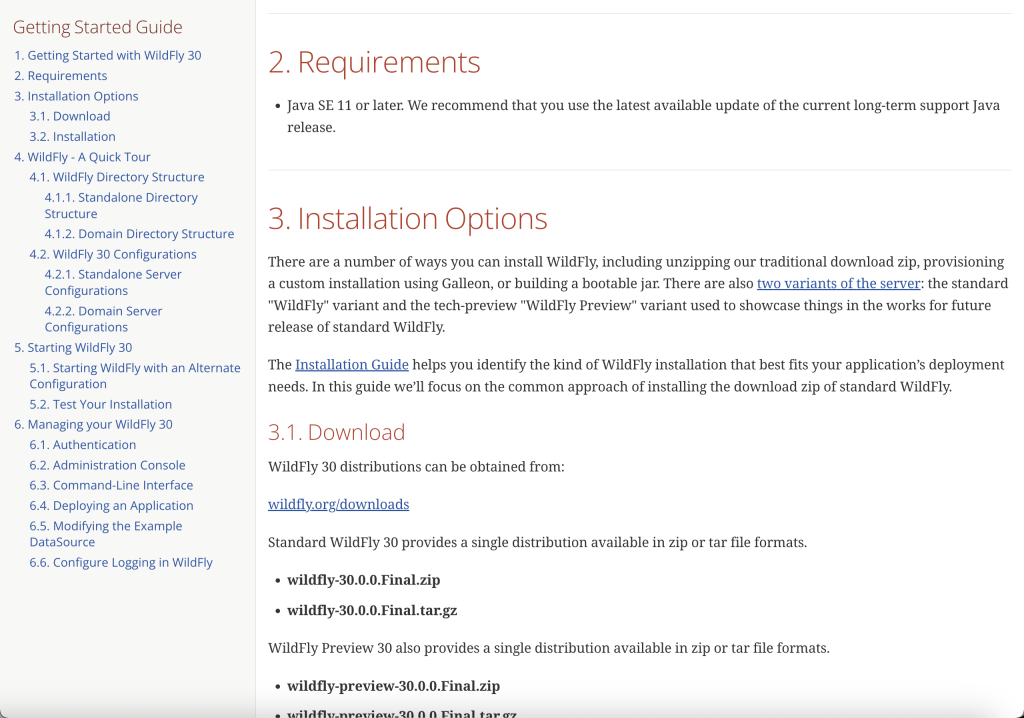Visit the wildfly.org/downloads link
1024x718 pixels.
(338, 504)
